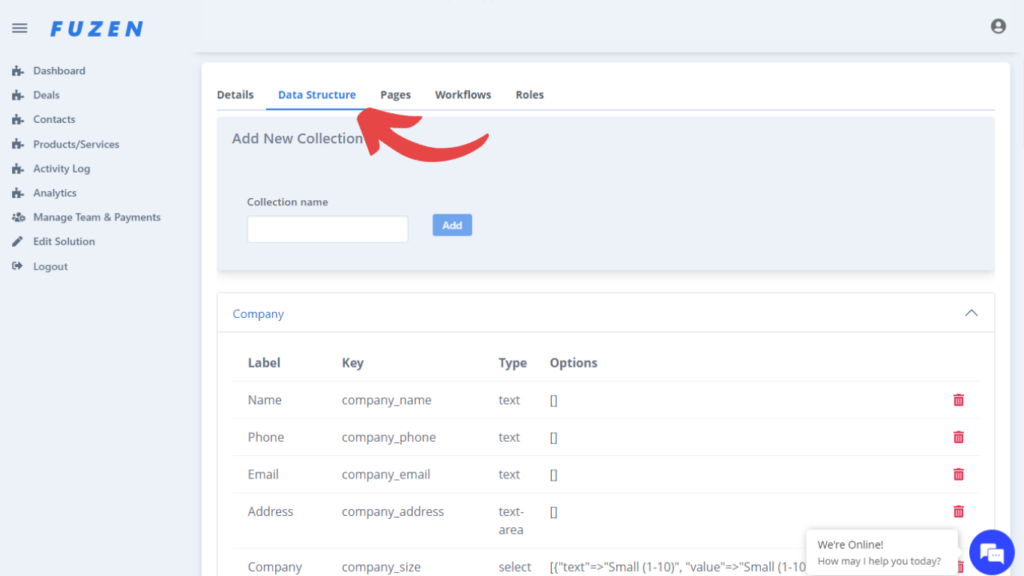This screenshot has height=576, width=1024.
Task: Click the Analytics puzzle icon
Action: pos(18,193)
